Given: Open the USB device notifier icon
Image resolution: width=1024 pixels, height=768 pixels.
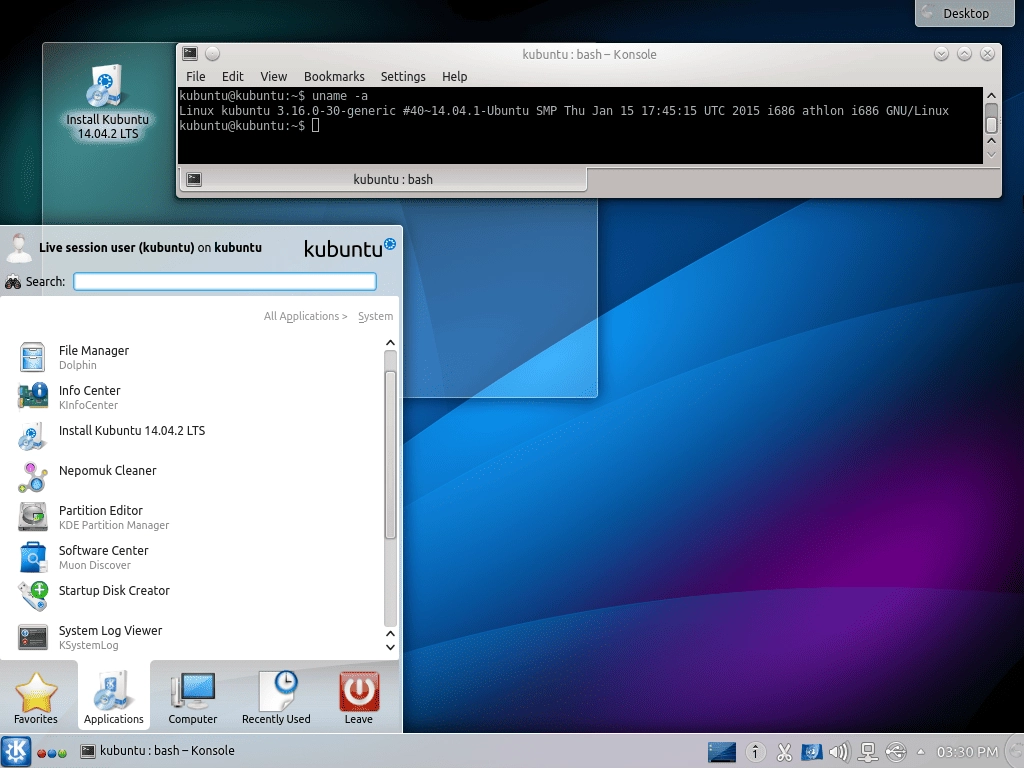Looking at the screenshot, I should (896, 752).
